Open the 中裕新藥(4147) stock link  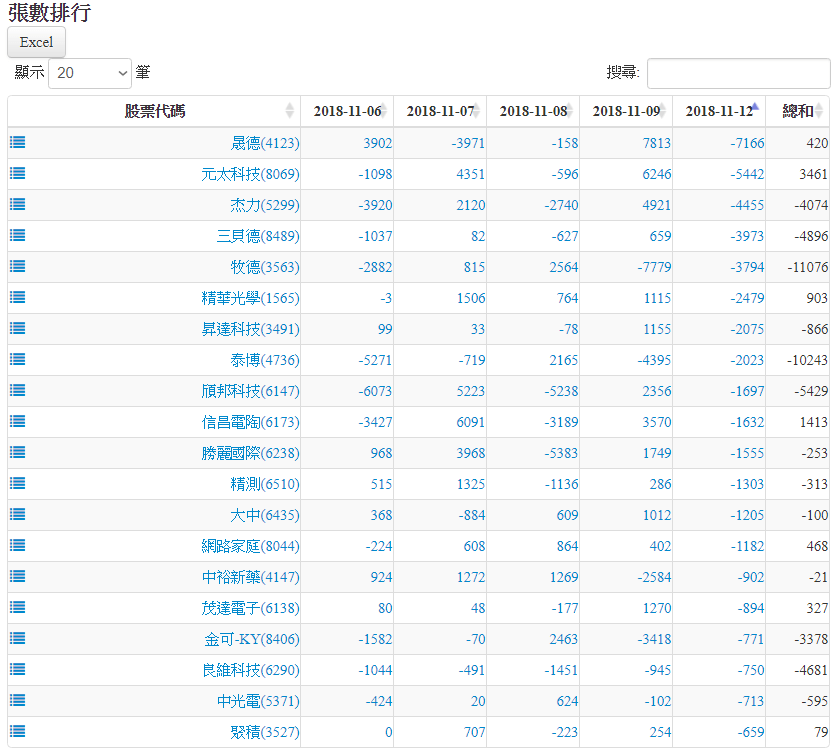pos(250,577)
